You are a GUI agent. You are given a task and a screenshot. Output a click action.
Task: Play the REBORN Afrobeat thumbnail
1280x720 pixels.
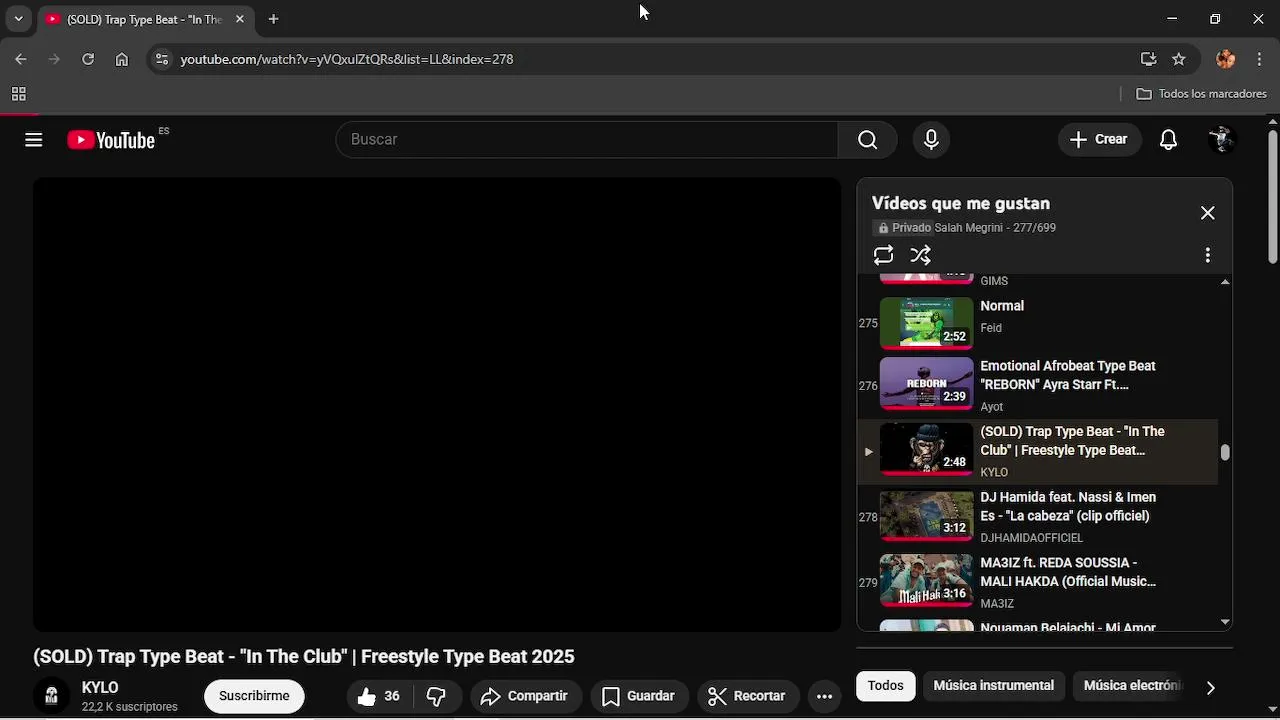tap(926, 384)
